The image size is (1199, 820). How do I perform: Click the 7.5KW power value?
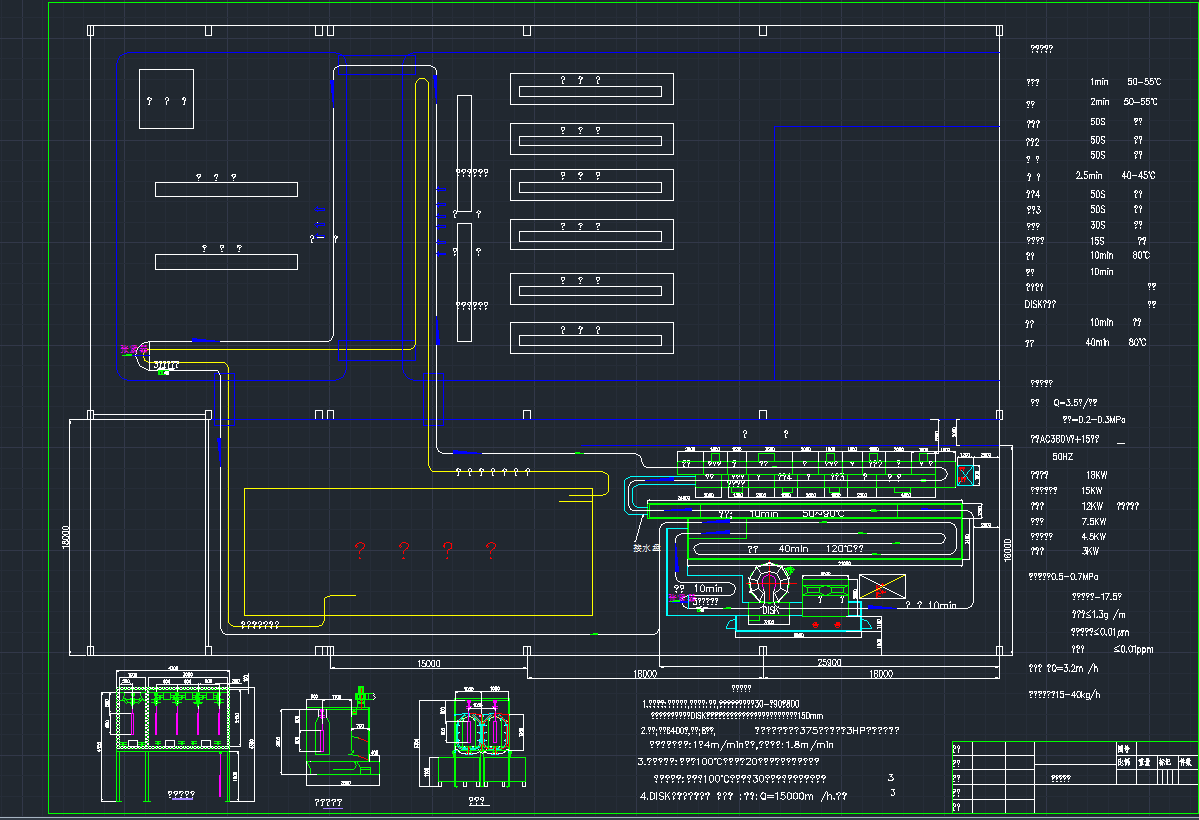click(1093, 521)
